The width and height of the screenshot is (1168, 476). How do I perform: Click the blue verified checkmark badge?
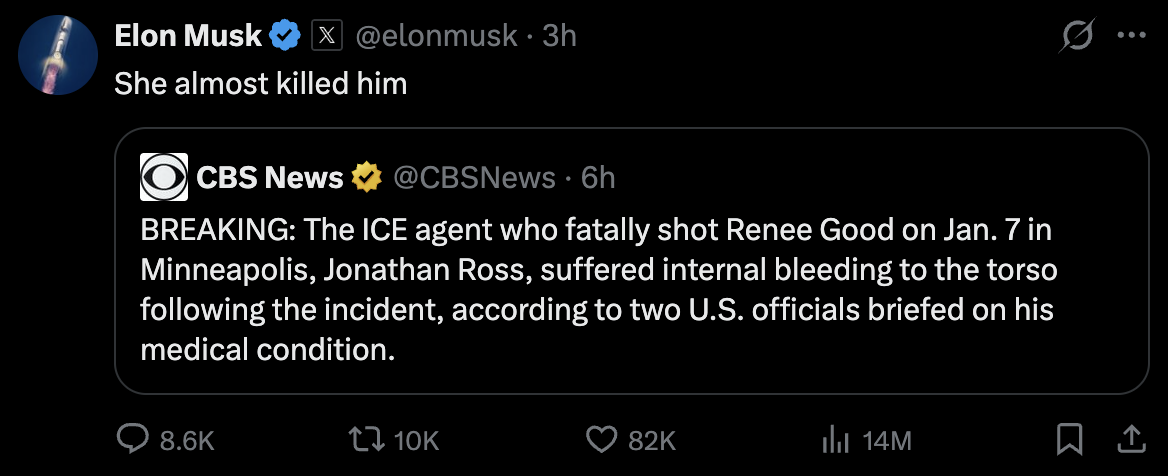pyautogui.click(x=285, y=37)
